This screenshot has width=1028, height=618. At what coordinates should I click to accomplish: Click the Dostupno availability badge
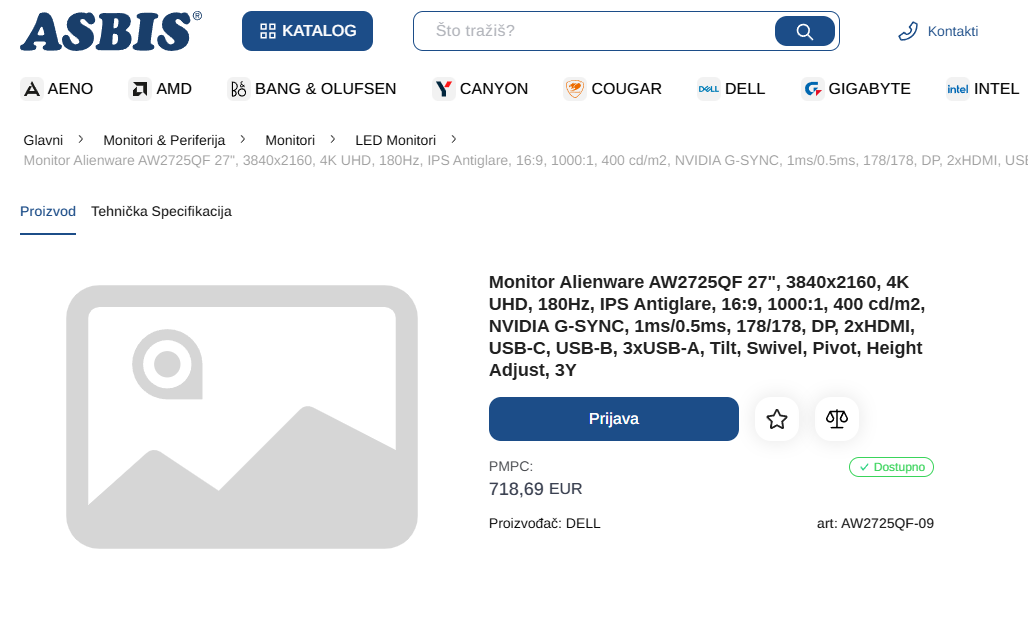coord(892,467)
